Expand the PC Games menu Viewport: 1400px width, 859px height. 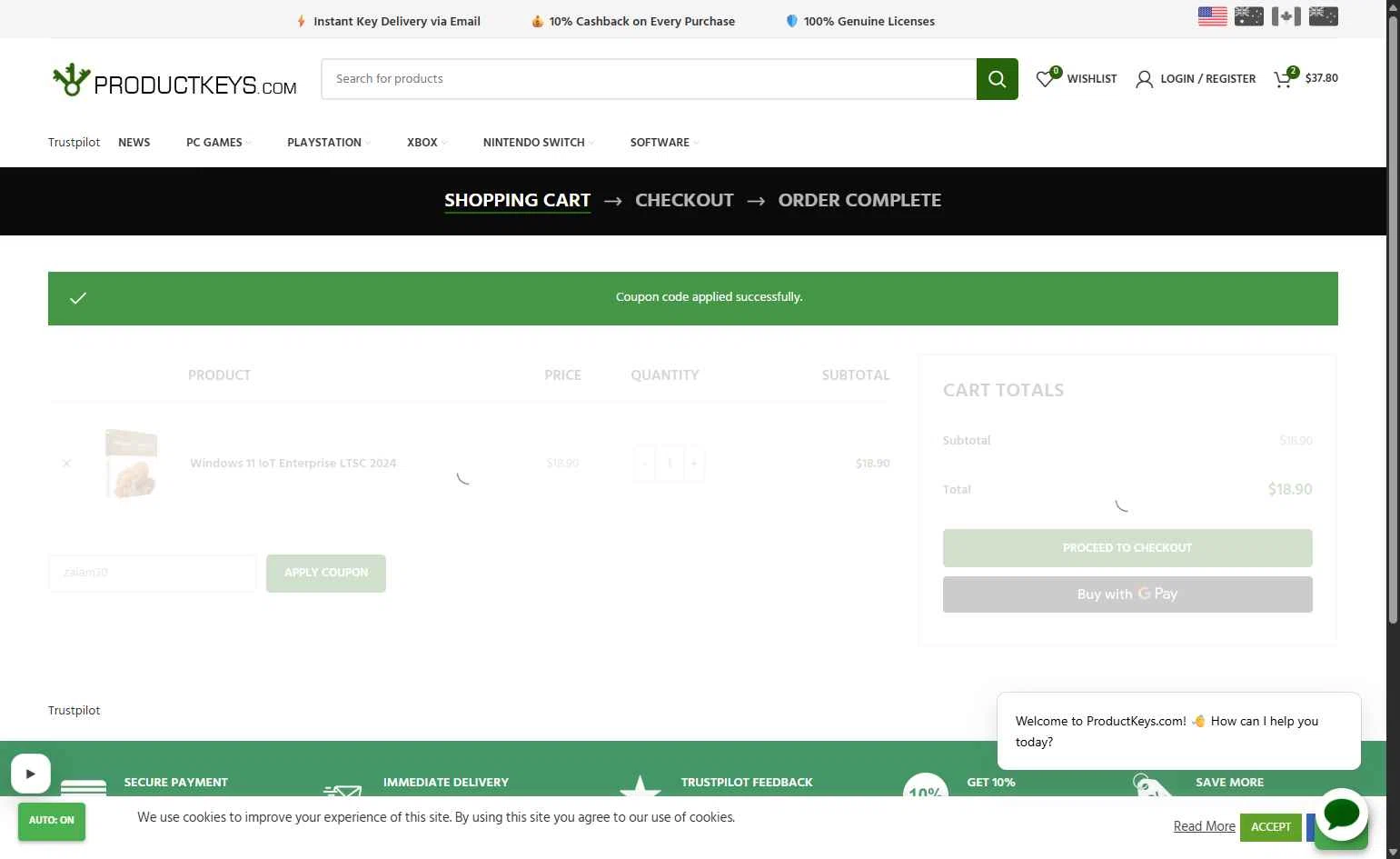(x=218, y=143)
